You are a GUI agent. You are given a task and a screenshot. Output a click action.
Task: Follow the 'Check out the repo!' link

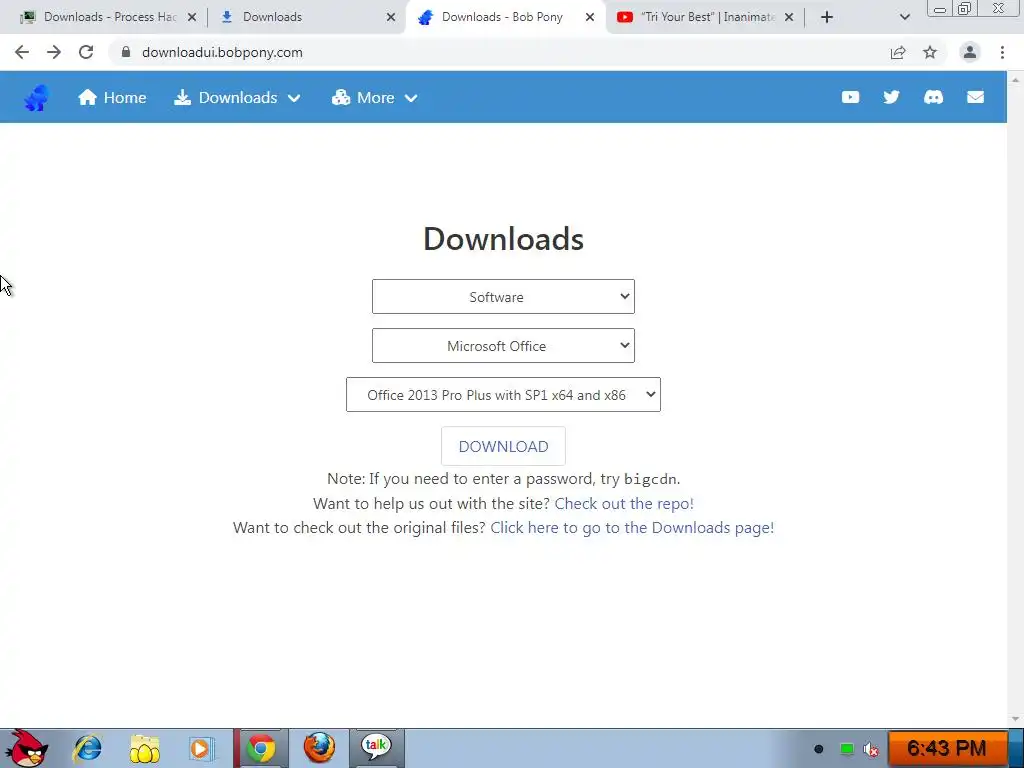(624, 504)
